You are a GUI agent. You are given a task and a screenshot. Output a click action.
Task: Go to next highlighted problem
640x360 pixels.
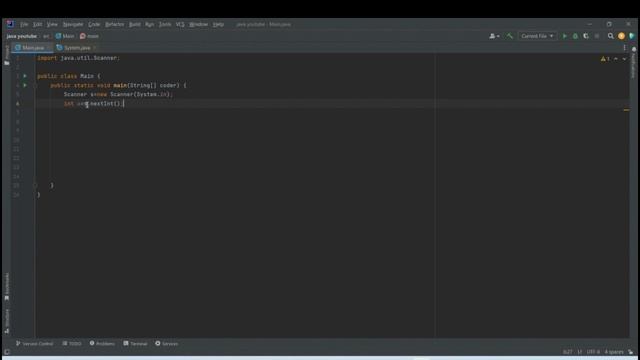[624, 59]
